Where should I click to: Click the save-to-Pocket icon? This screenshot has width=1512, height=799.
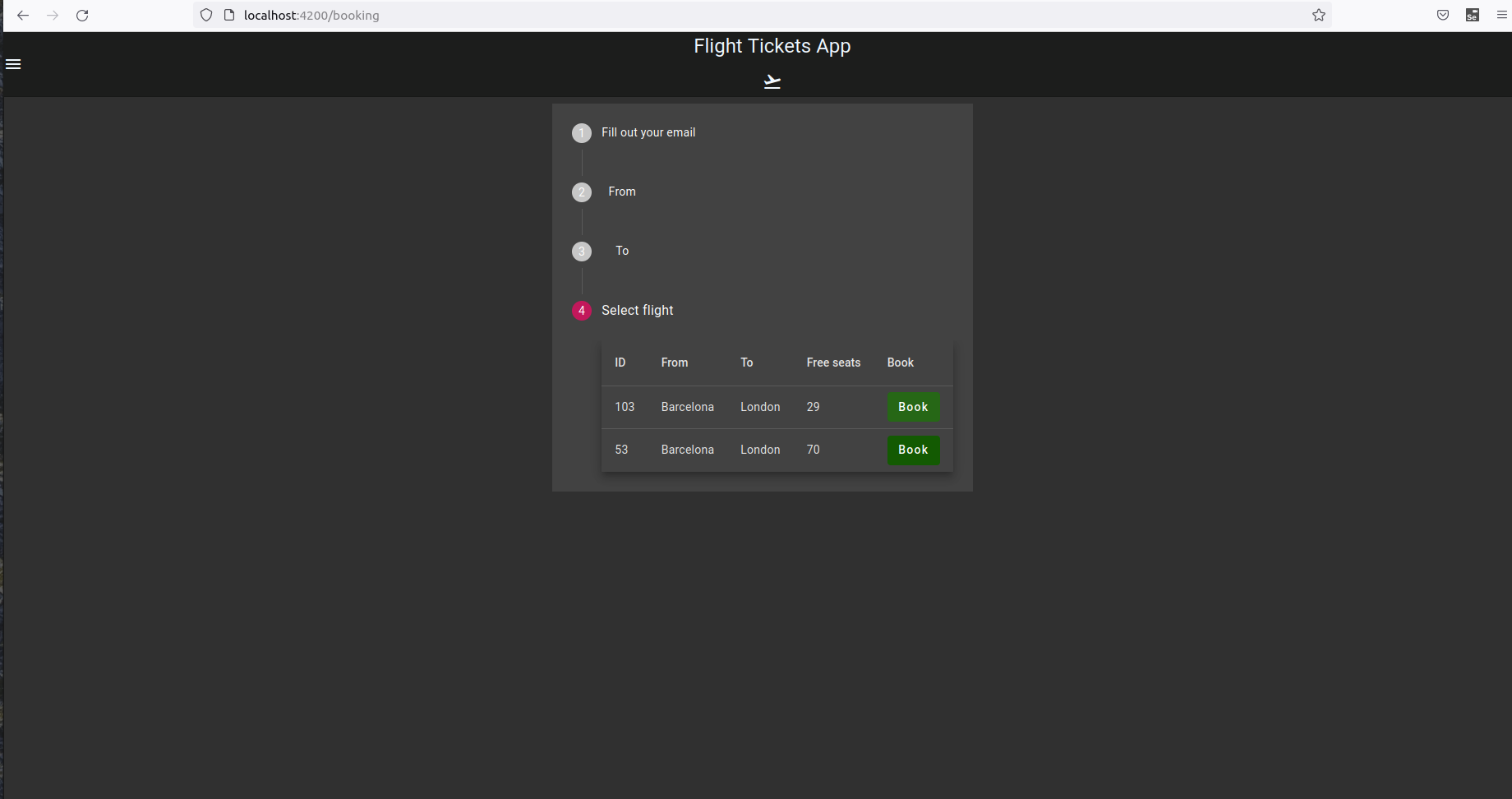click(1442, 15)
